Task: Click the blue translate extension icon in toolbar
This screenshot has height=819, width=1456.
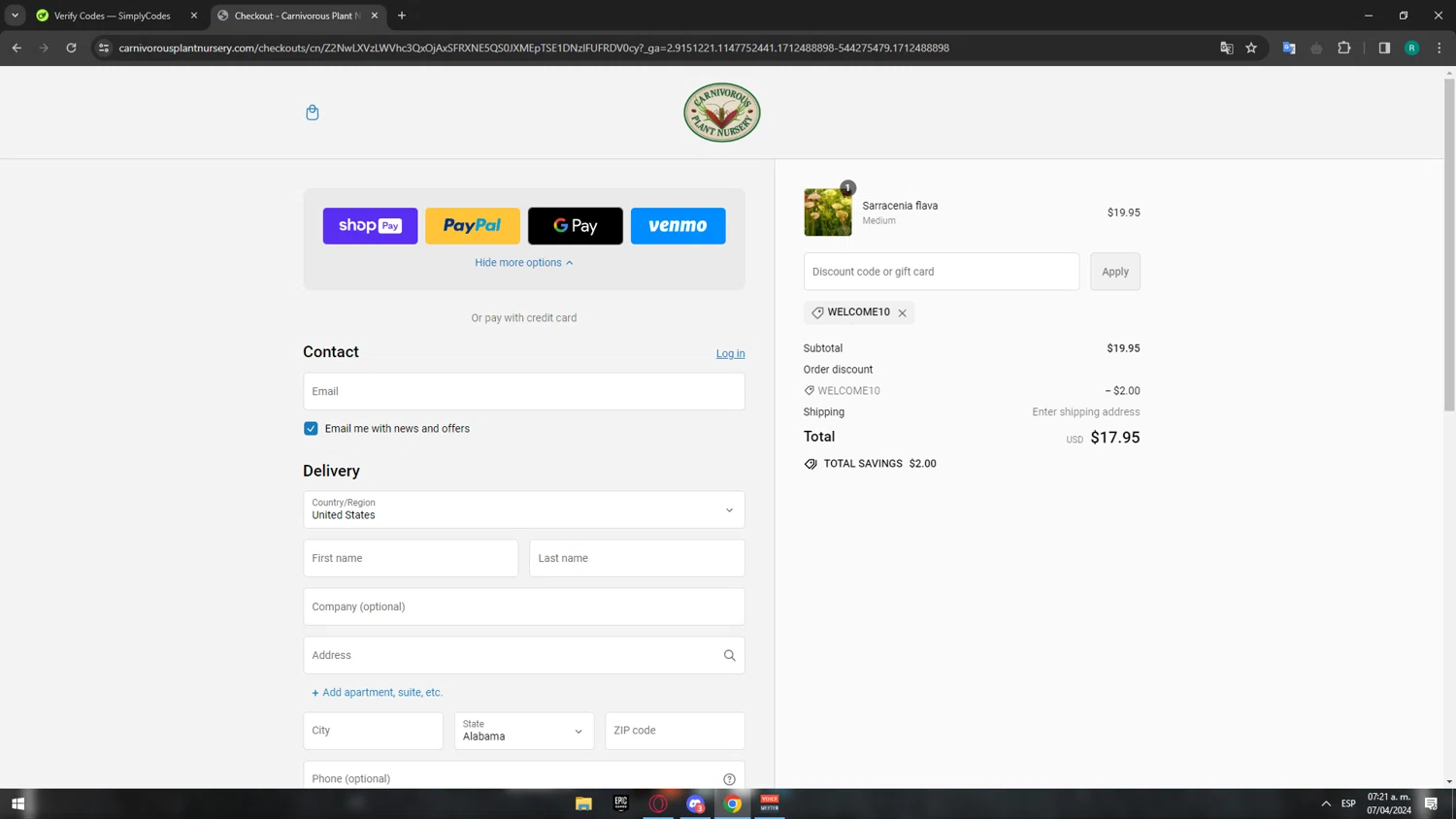Action: pos(1289,48)
